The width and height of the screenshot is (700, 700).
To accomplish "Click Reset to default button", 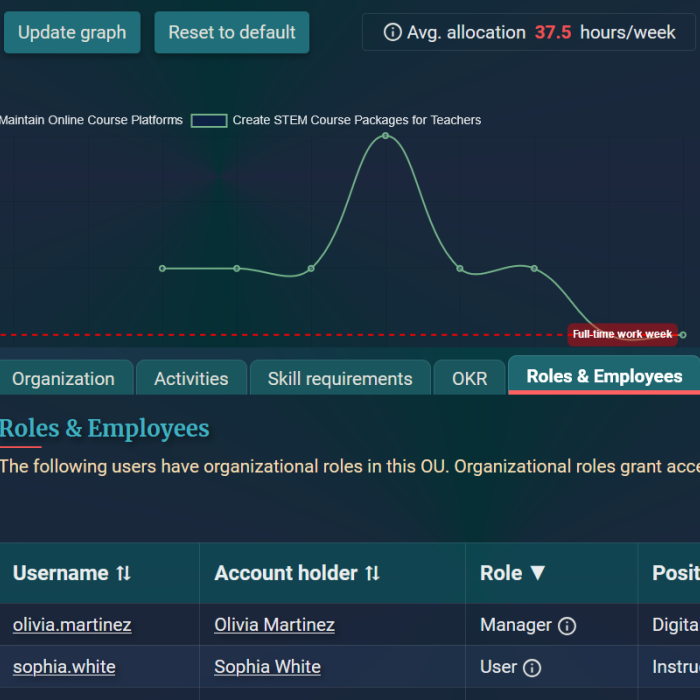I will 232,33.
